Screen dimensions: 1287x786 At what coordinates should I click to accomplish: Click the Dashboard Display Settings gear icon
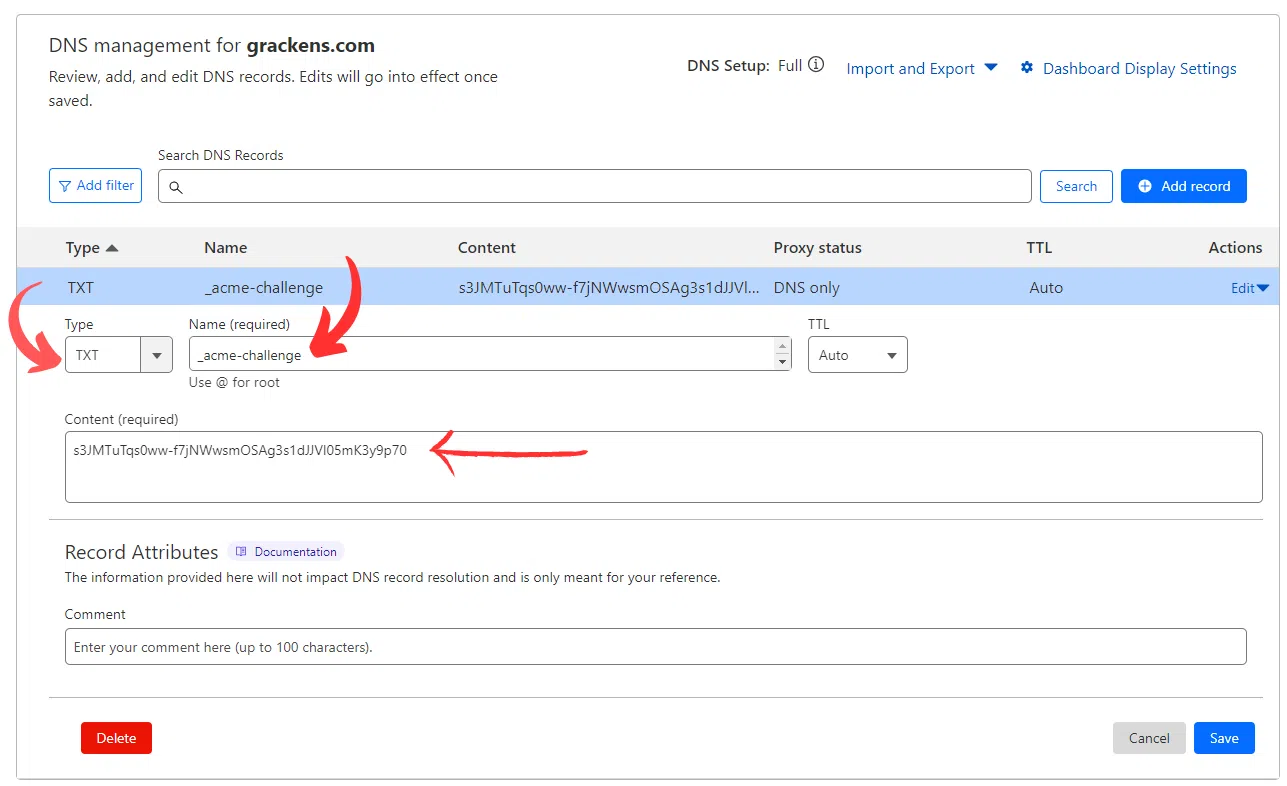(1026, 68)
